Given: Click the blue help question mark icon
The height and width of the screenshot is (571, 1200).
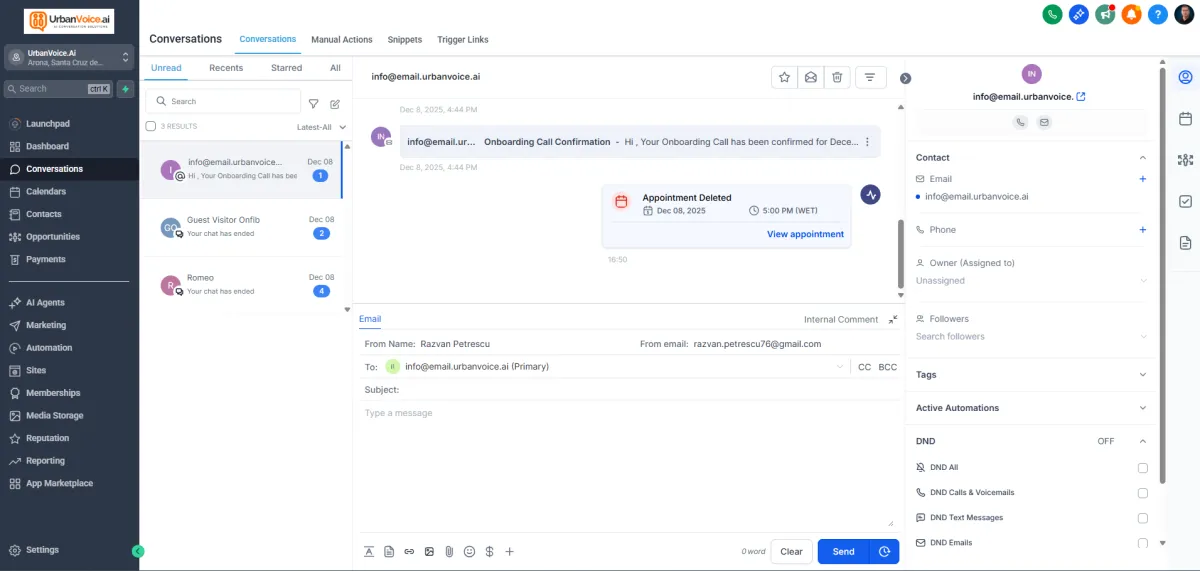Looking at the screenshot, I should (1158, 14).
